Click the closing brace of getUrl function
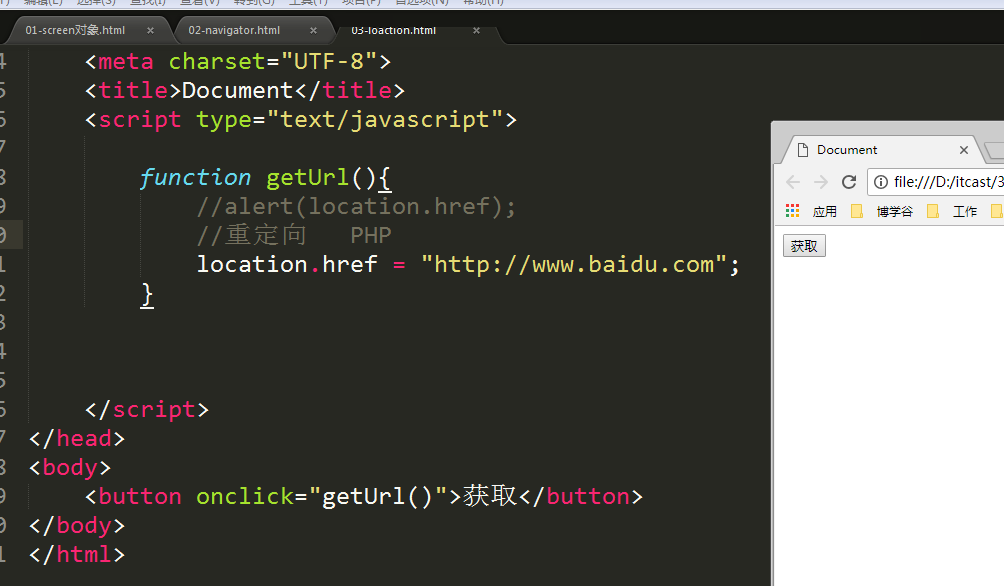 tap(147, 295)
